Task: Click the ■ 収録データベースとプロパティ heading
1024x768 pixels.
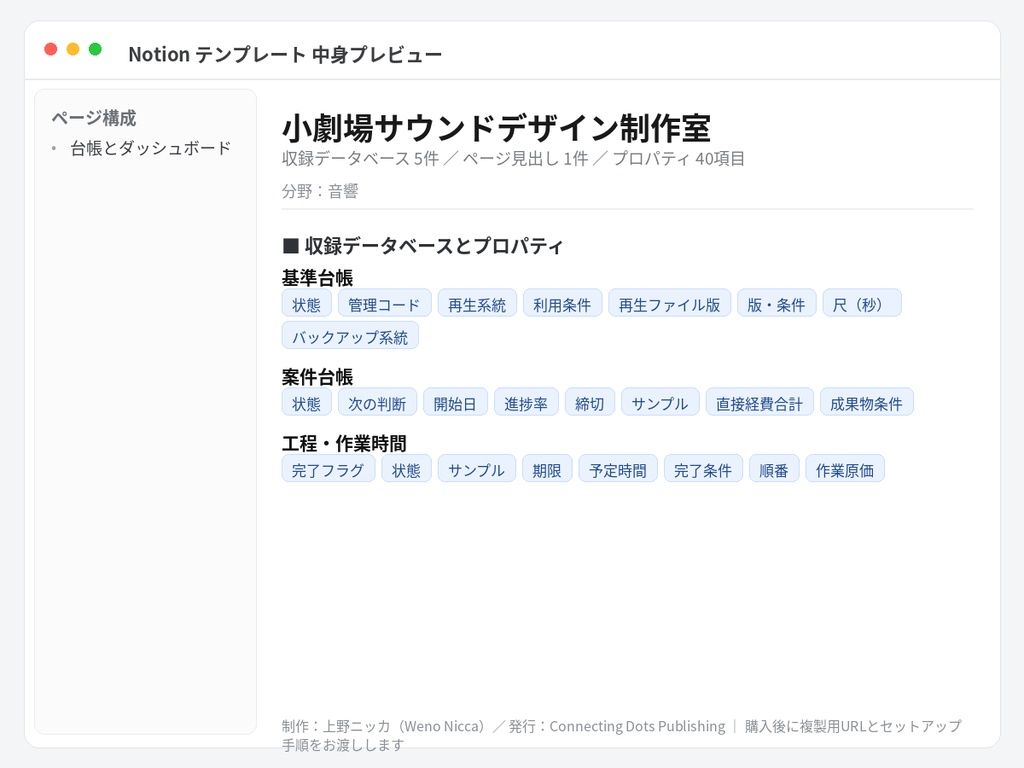Action: tap(423, 246)
